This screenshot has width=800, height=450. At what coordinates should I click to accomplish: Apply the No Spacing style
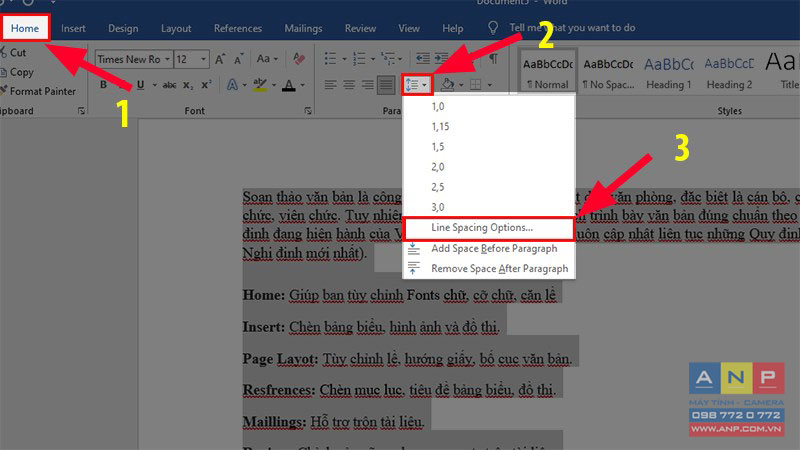click(x=608, y=72)
